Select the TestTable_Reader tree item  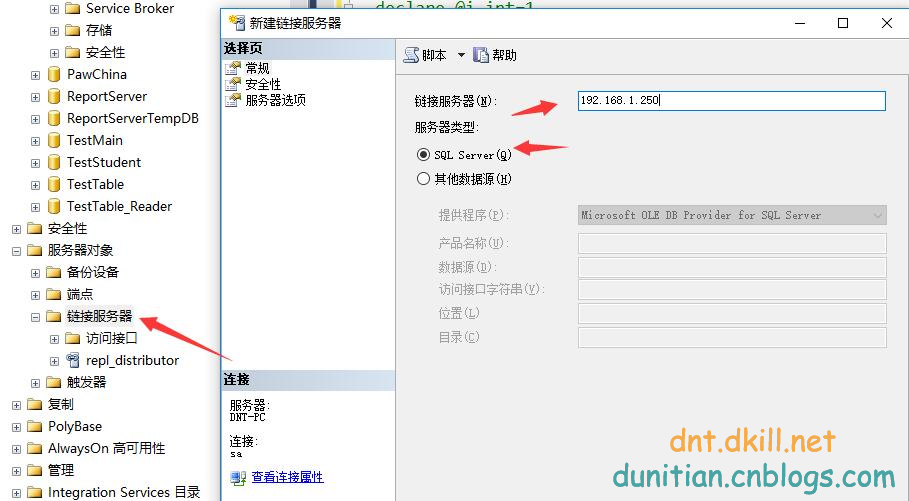pyautogui.click(x=119, y=206)
